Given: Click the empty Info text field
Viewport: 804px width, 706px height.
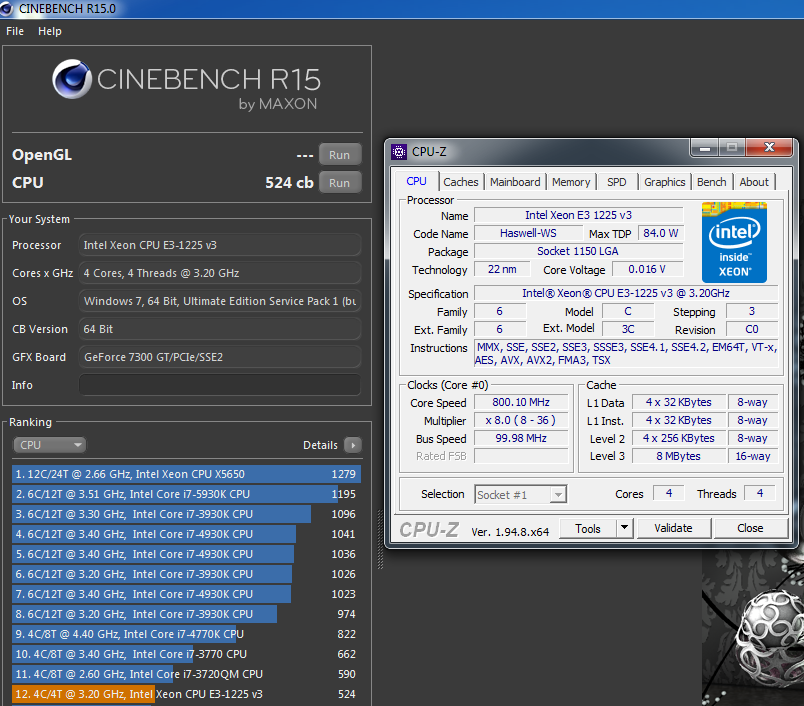Looking at the screenshot, I should (x=219, y=385).
